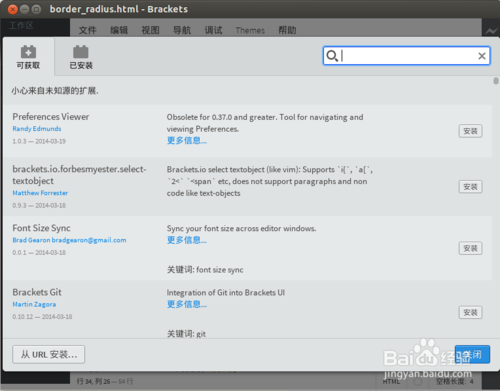Open Matthew Forrester author link
Image resolution: width=500 pixels, height=391 pixels.
(40, 193)
